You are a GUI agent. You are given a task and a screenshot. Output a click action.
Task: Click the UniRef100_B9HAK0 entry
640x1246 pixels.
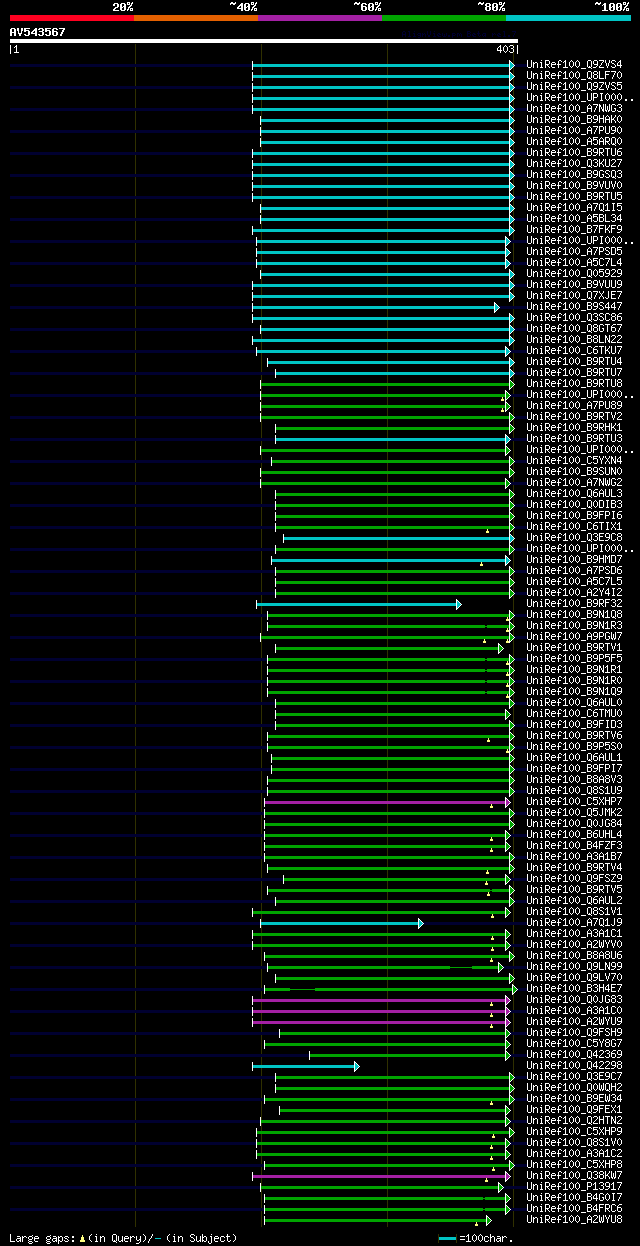(574, 119)
